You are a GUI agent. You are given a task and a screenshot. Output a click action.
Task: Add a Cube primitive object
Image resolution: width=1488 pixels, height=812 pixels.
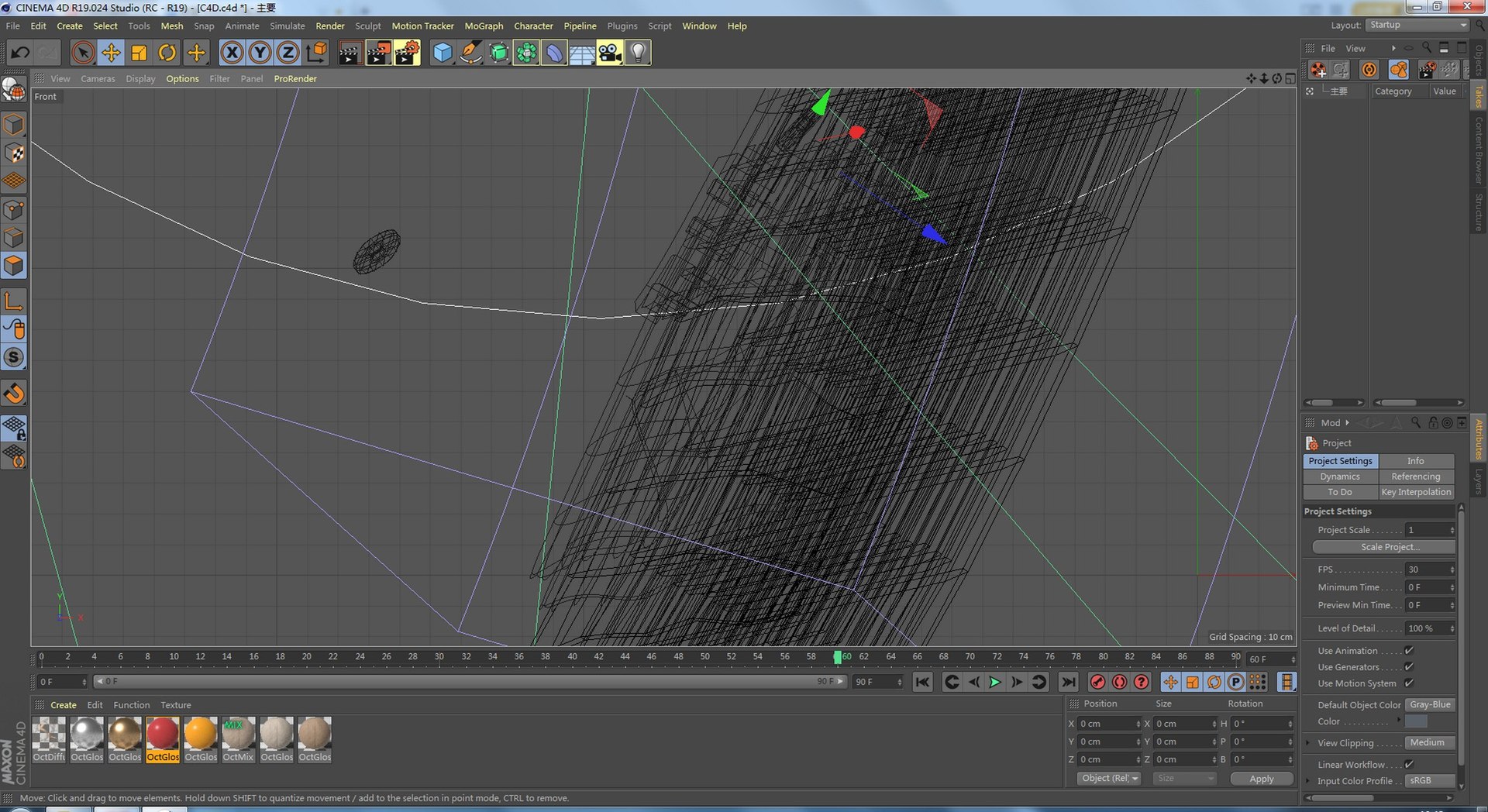pos(443,53)
